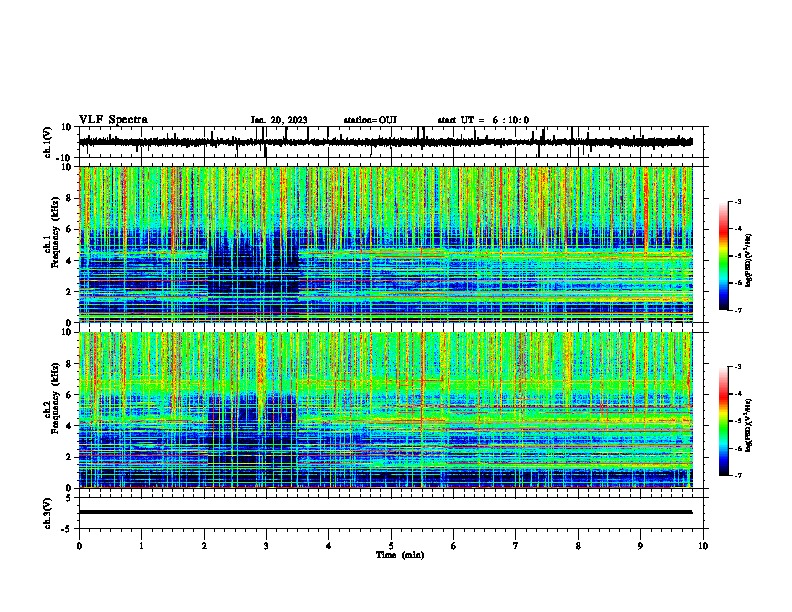This screenshot has width=792, height=612.
Task: Click the "9" minute tick label on Time axis
Action: pyautogui.click(x=640, y=546)
